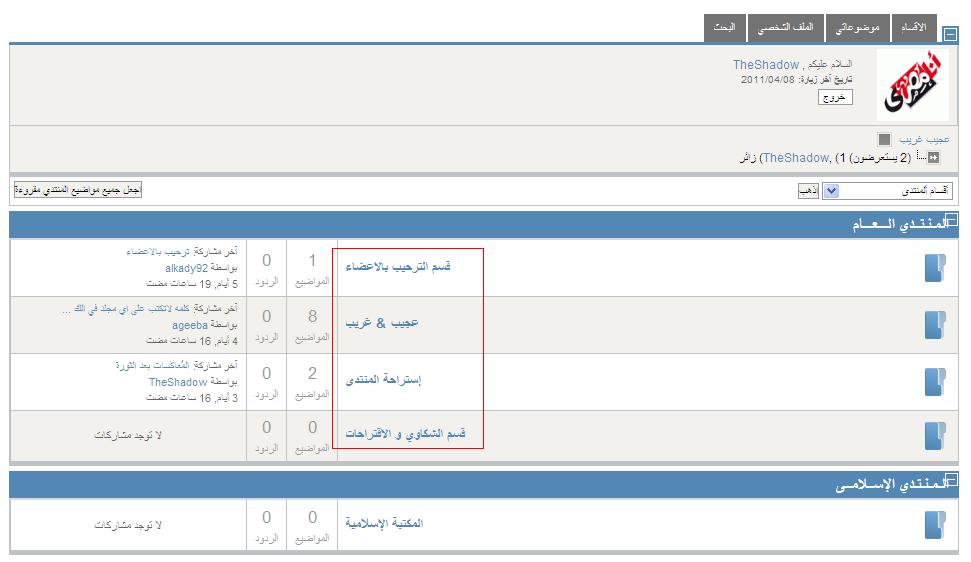Click the forum logo avatar image
The height and width of the screenshot is (562, 971).
point(913,85)
